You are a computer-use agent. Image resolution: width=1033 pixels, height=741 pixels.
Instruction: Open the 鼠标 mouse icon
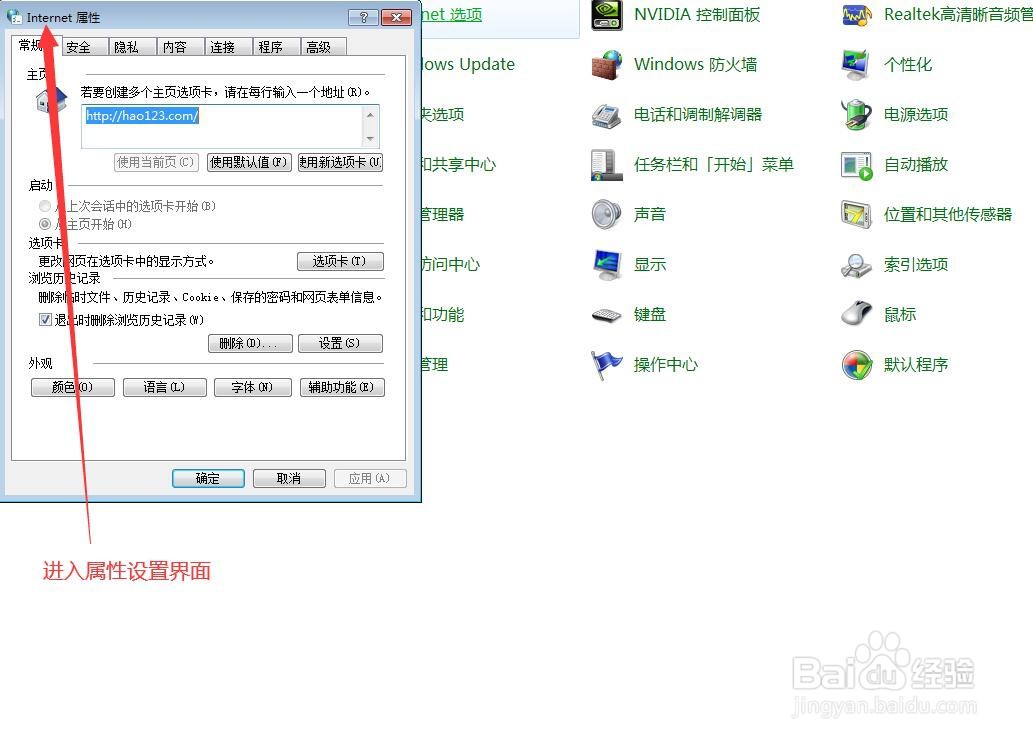(x=856, y=314)
